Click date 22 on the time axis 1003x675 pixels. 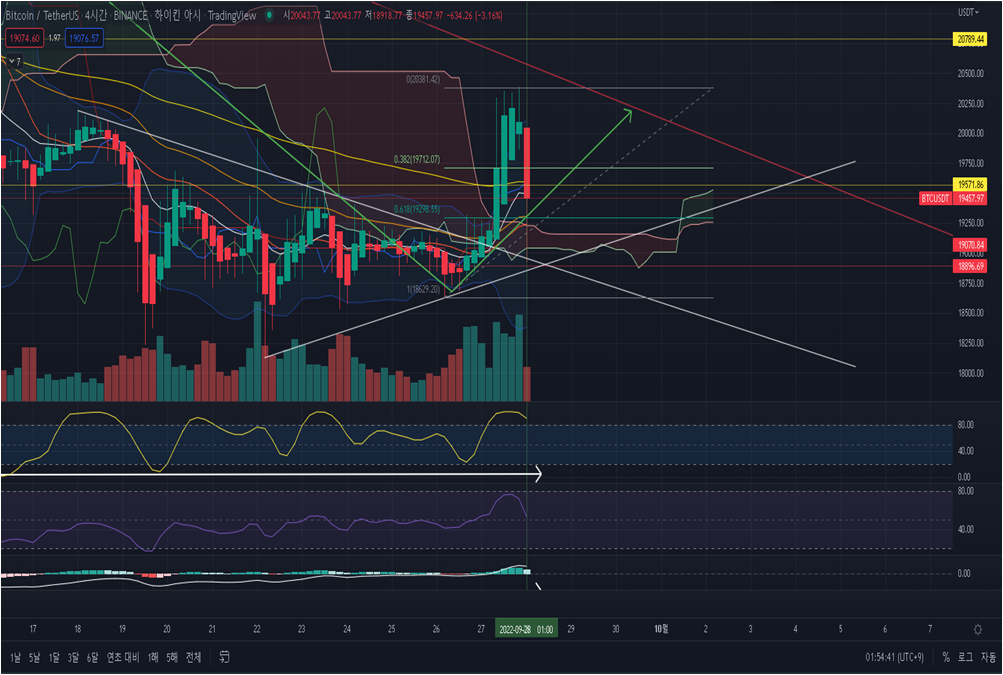[x=257, y=629]
